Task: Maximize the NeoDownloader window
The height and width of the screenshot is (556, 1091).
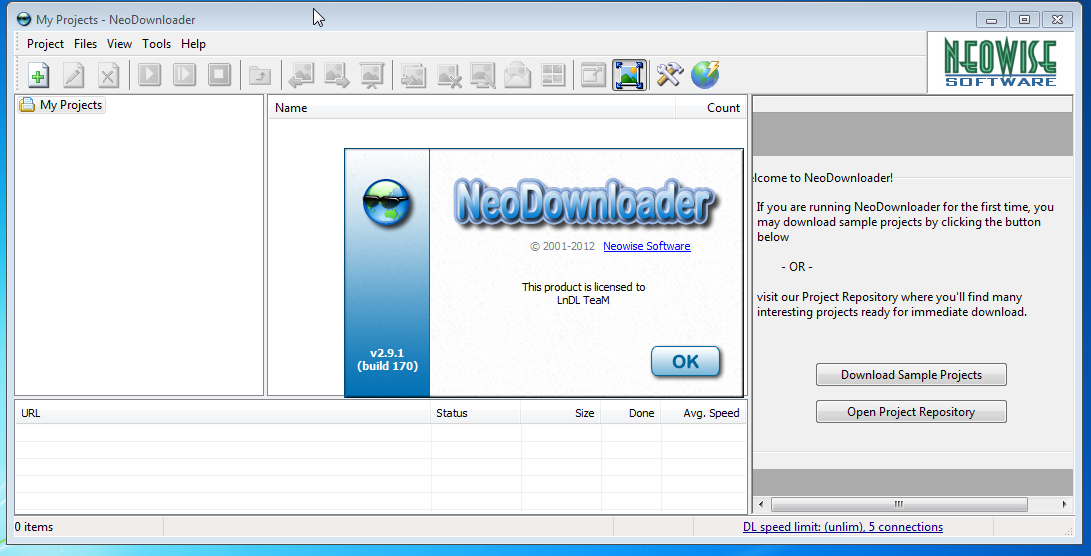Action: tap(1024, 19)
